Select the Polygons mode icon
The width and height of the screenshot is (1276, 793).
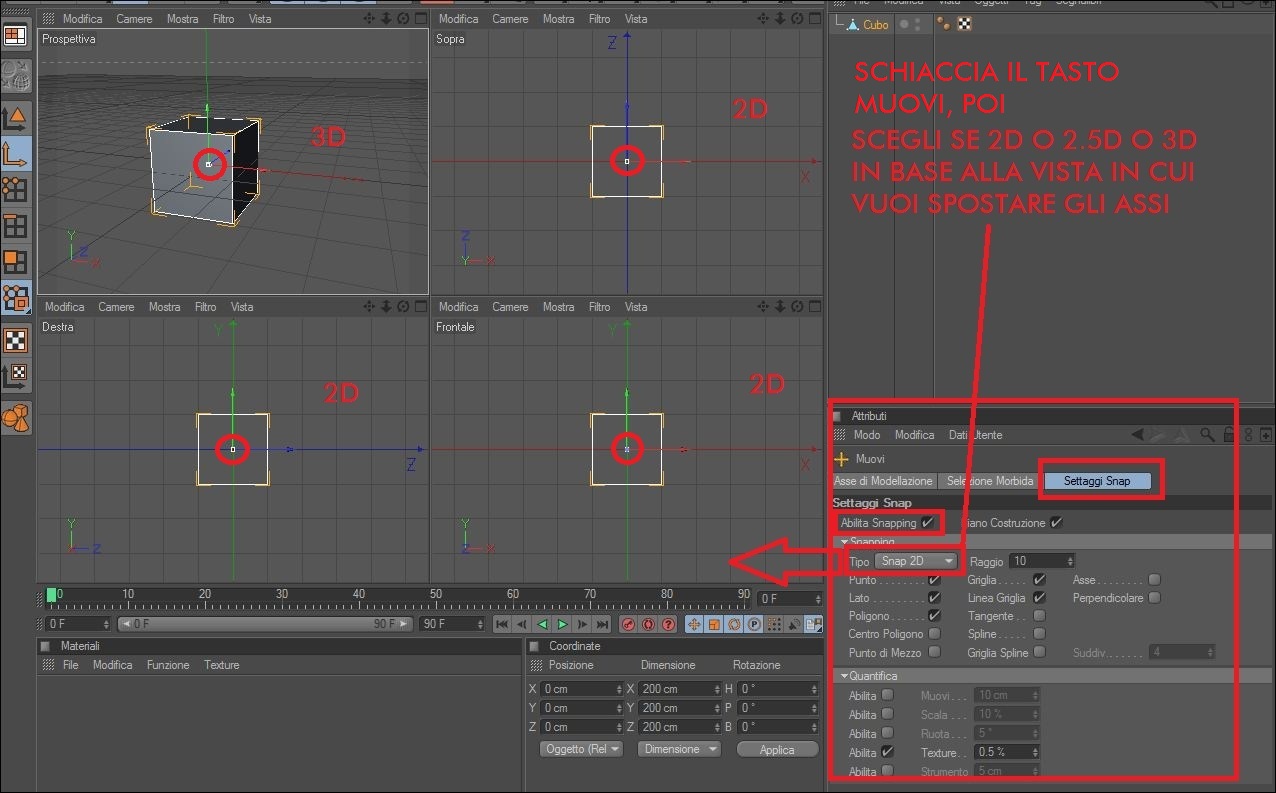pyautogui.click(x=15, y=262)
